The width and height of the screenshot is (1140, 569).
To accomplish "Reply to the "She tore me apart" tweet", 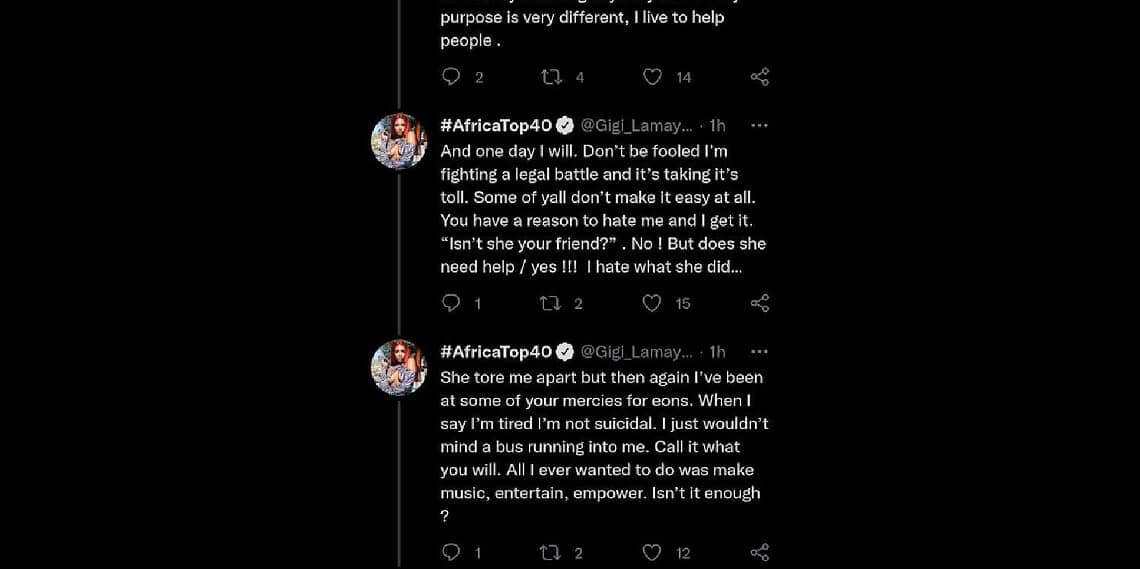I will pyautogui.click(x=451, y=552).
